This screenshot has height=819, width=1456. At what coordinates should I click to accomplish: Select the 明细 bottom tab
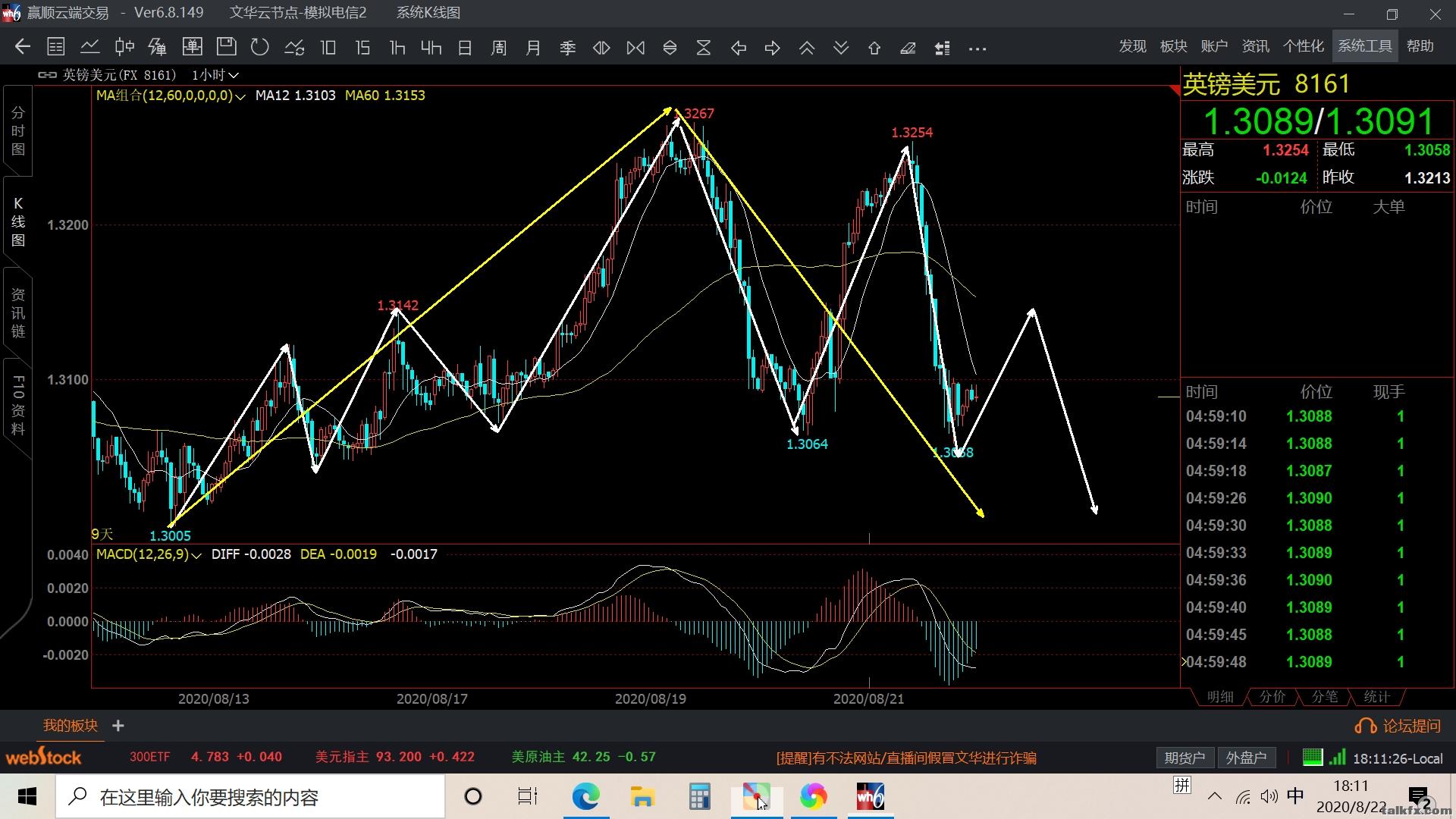pyautogui.click(x=1220, y=697)
